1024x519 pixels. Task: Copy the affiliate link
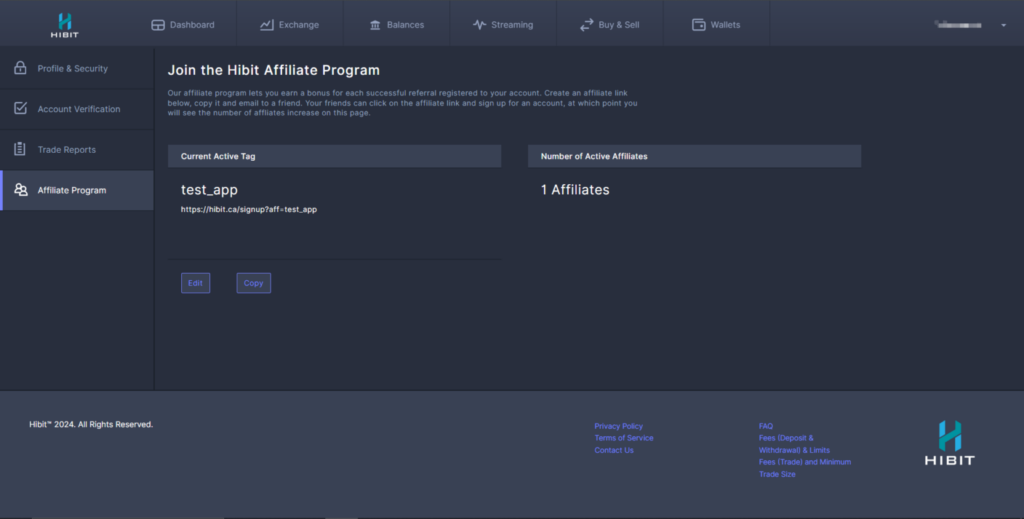click(253, 283)
